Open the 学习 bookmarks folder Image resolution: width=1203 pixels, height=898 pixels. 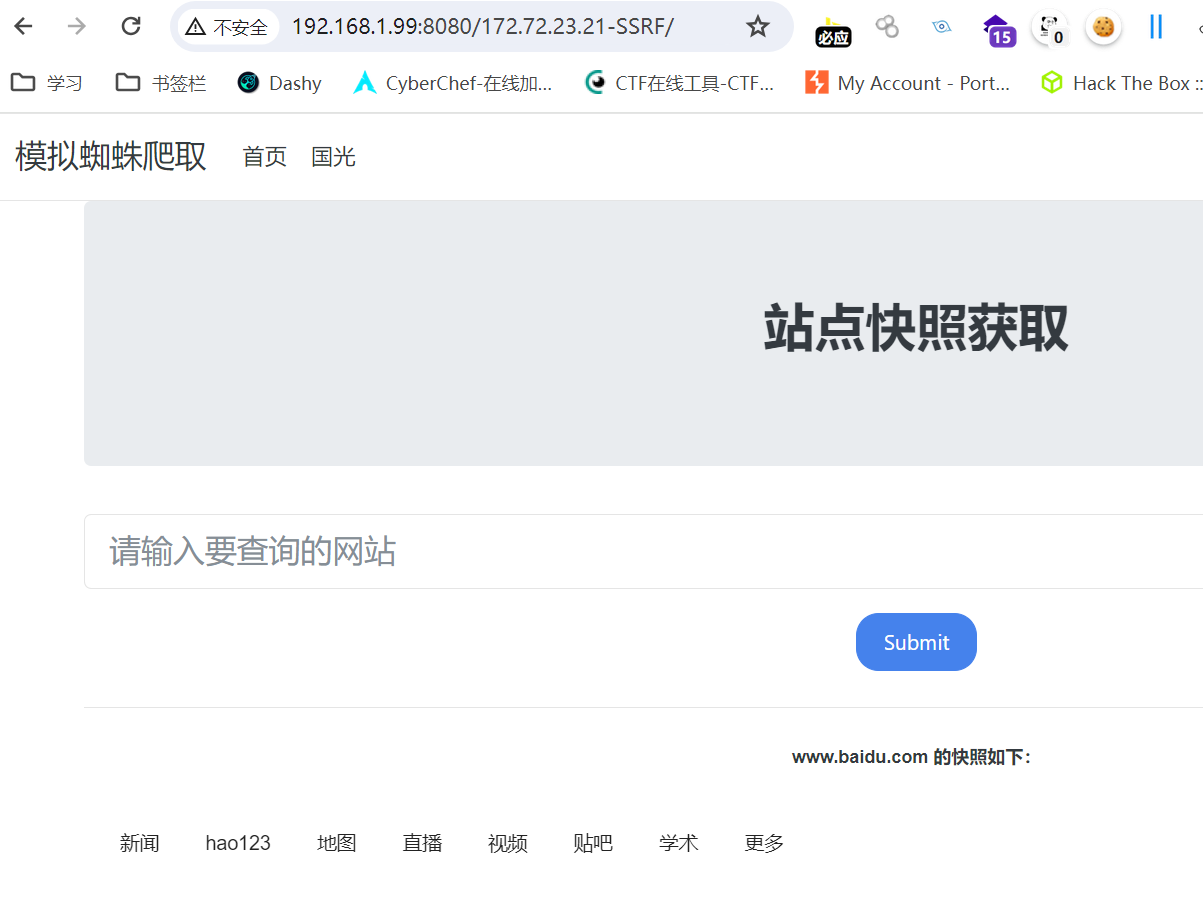(x=47, y=83)
